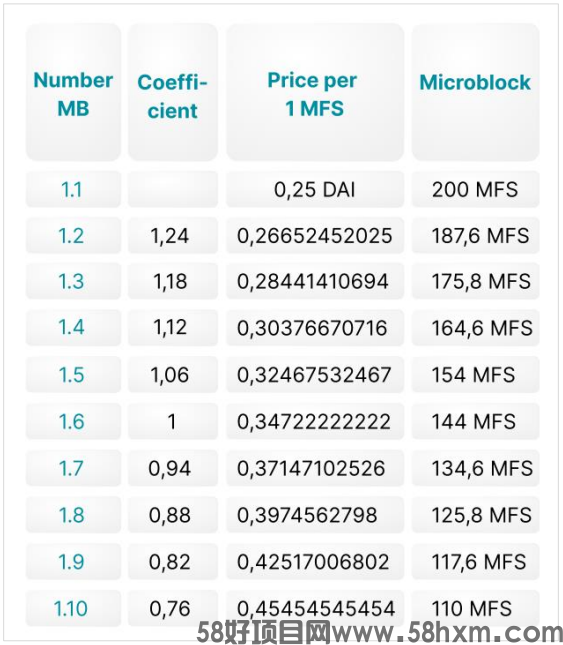Select microblock number 1.9

click(x=73, y=561)
